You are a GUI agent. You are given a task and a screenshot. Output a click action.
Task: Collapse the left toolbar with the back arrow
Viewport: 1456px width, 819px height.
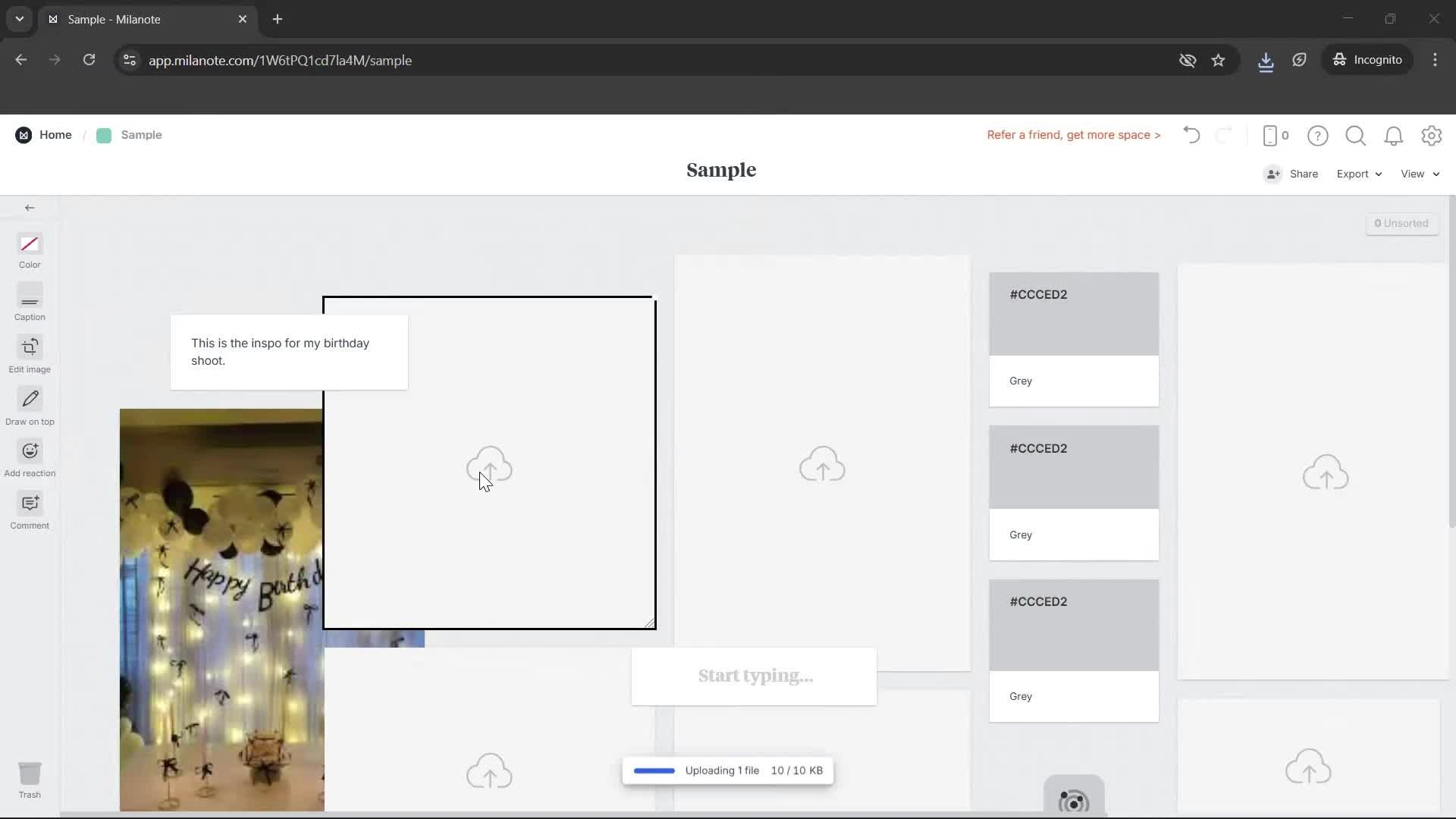point(30,207)
